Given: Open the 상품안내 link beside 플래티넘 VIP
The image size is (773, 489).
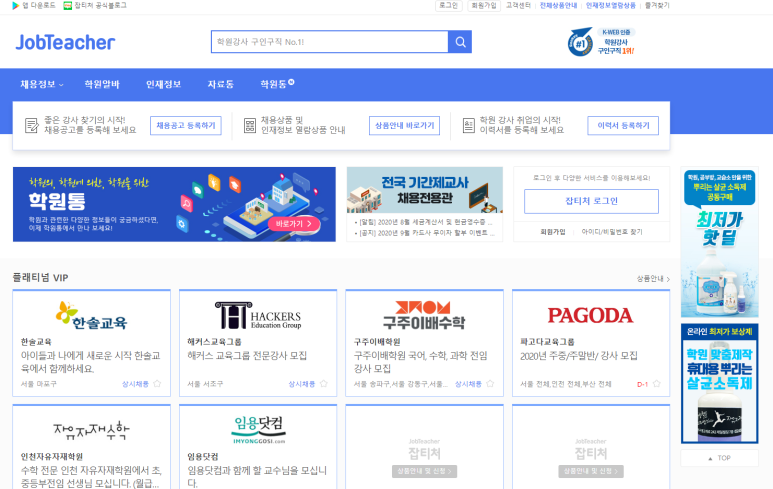Looking at the screenshot, I should point(653,279).
